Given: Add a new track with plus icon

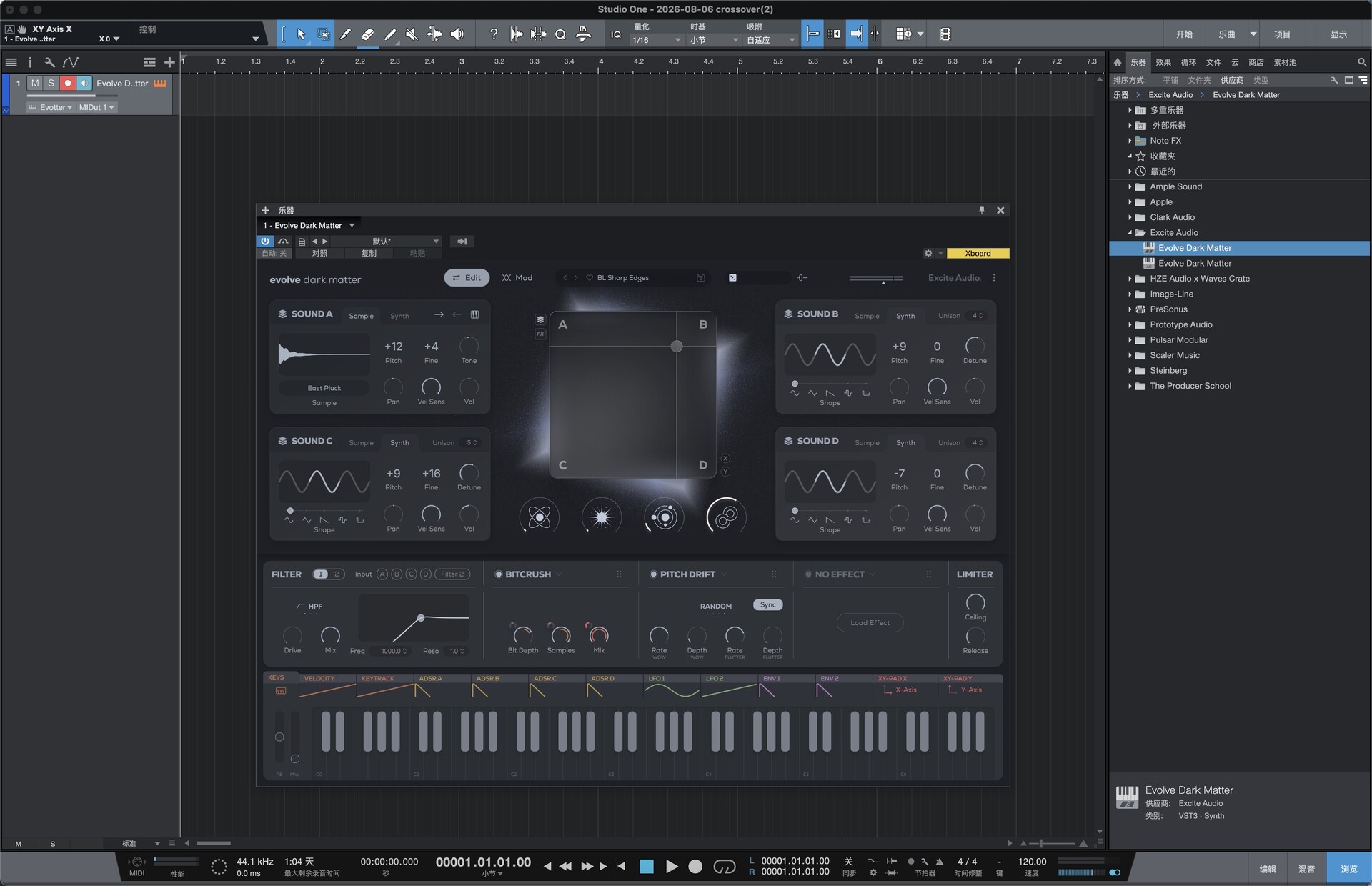Looking at the screenshot, I should (169, 62).
